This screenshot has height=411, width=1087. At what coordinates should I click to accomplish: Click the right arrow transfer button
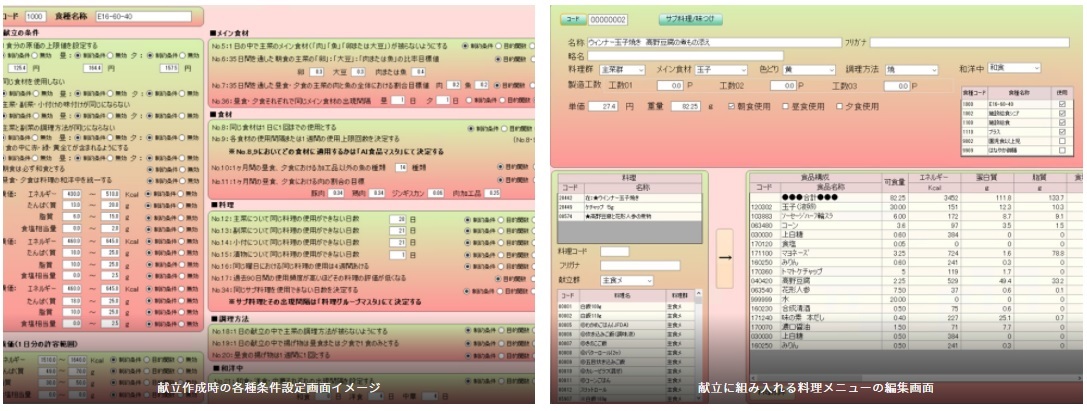coord(725,259)
